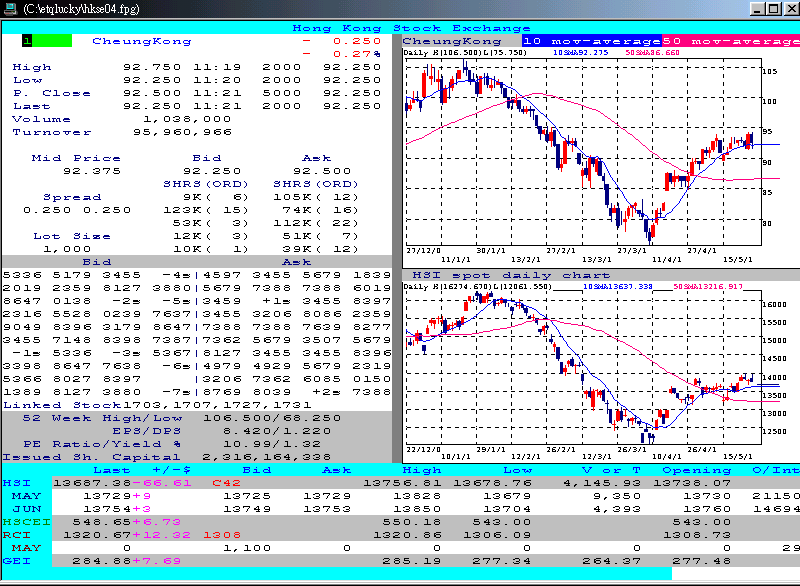Viewport: 800px width, 586px height.
Task: Click the Opening column header
Action: click(x=697, y=470)
